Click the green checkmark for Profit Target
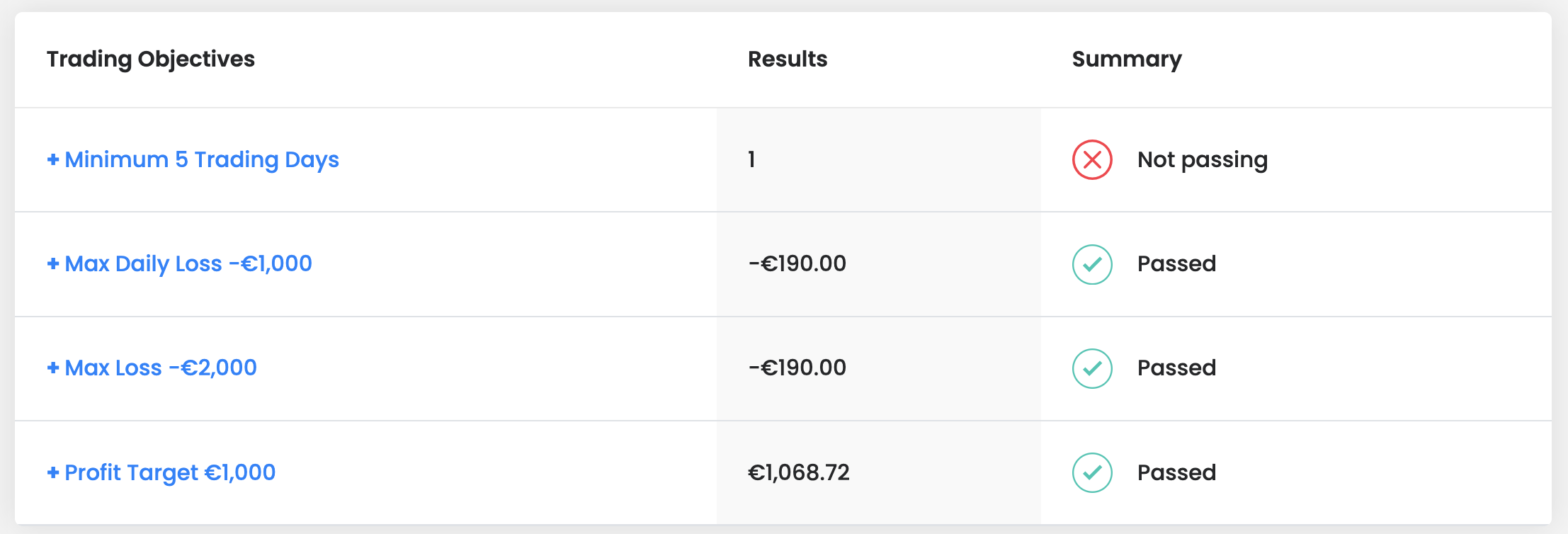This screenshot has width=1568, height=534. point(1092,472)
